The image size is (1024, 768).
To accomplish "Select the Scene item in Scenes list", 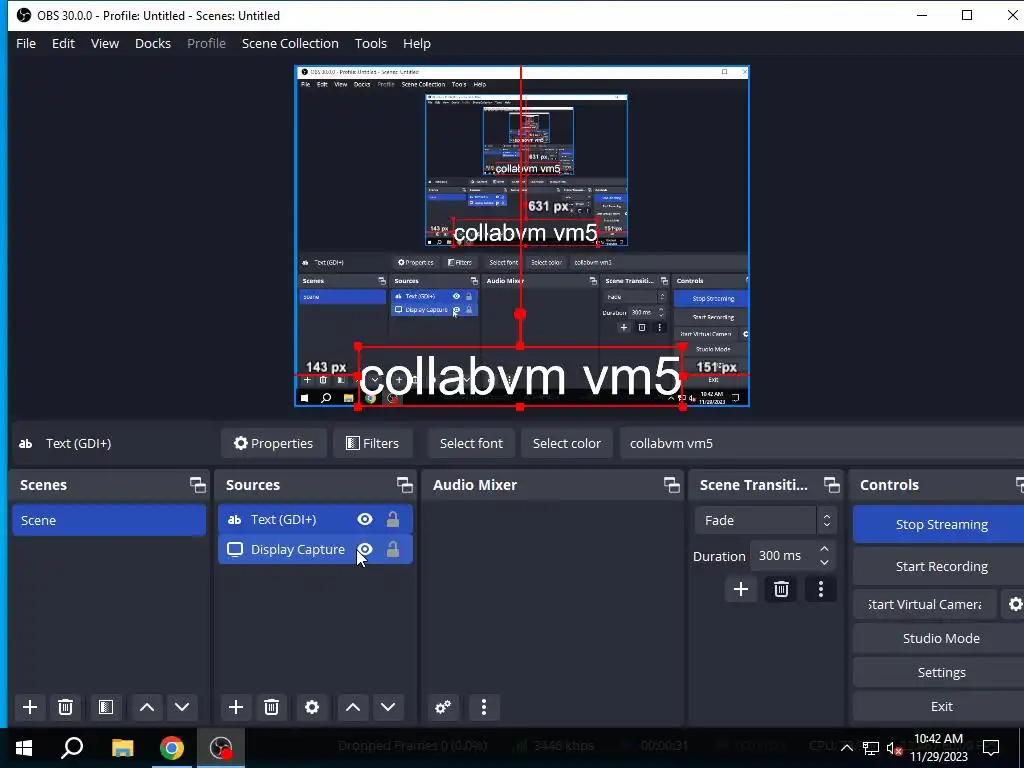I will (108, 520).
